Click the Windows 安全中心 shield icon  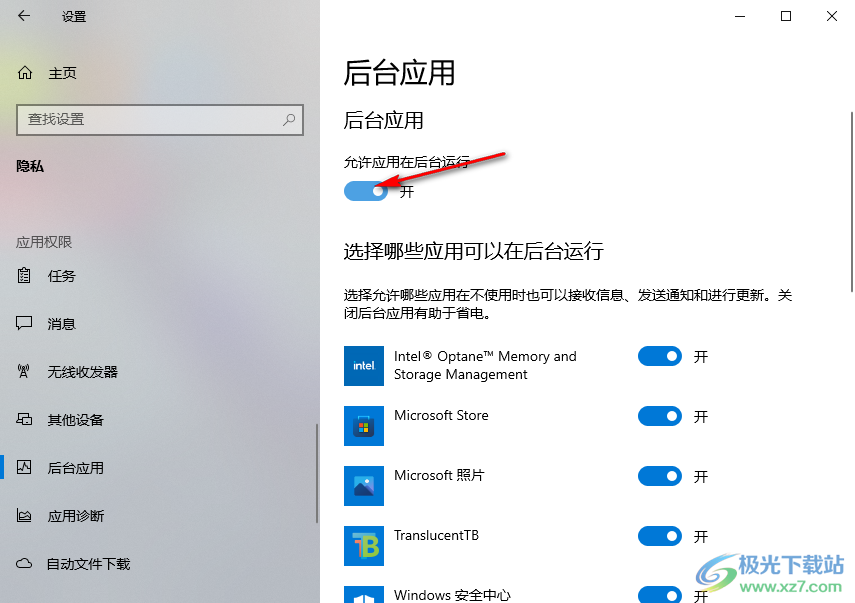pyautogui.click(x=364, y=594)
